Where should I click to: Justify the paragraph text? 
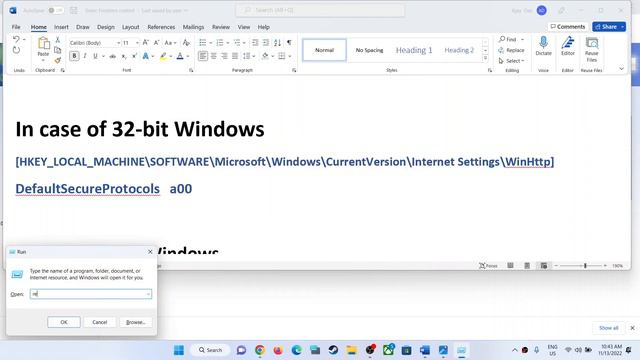point(235,56)
